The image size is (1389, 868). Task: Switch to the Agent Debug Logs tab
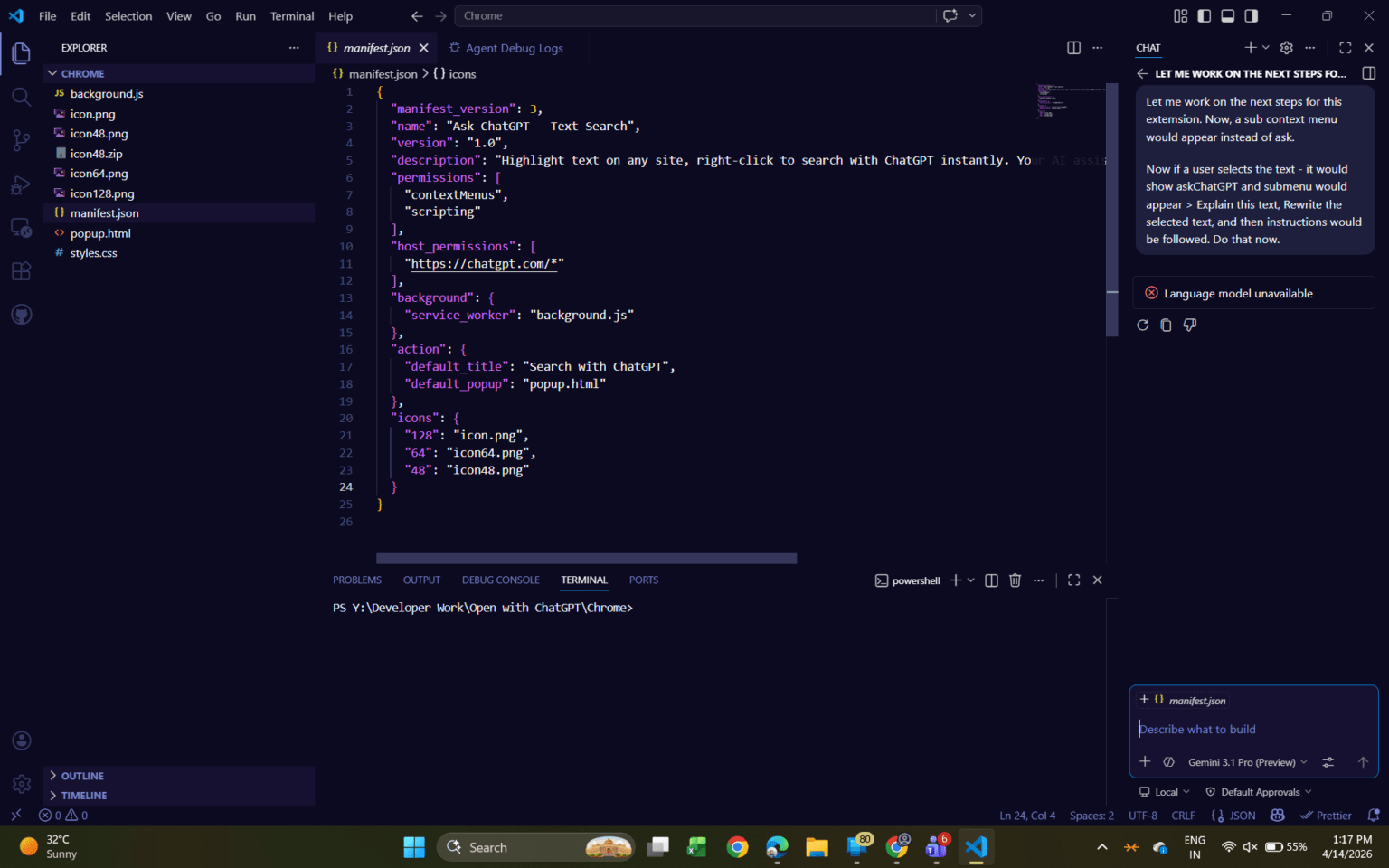click(x=506, y=48)
